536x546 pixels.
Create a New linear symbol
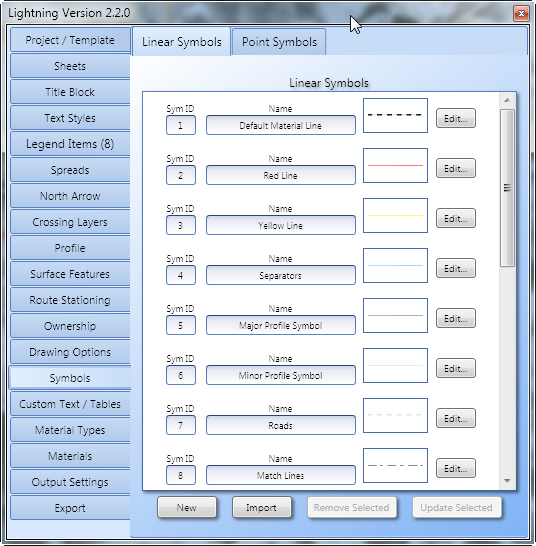pyautogui.click(x=187, y=507)
